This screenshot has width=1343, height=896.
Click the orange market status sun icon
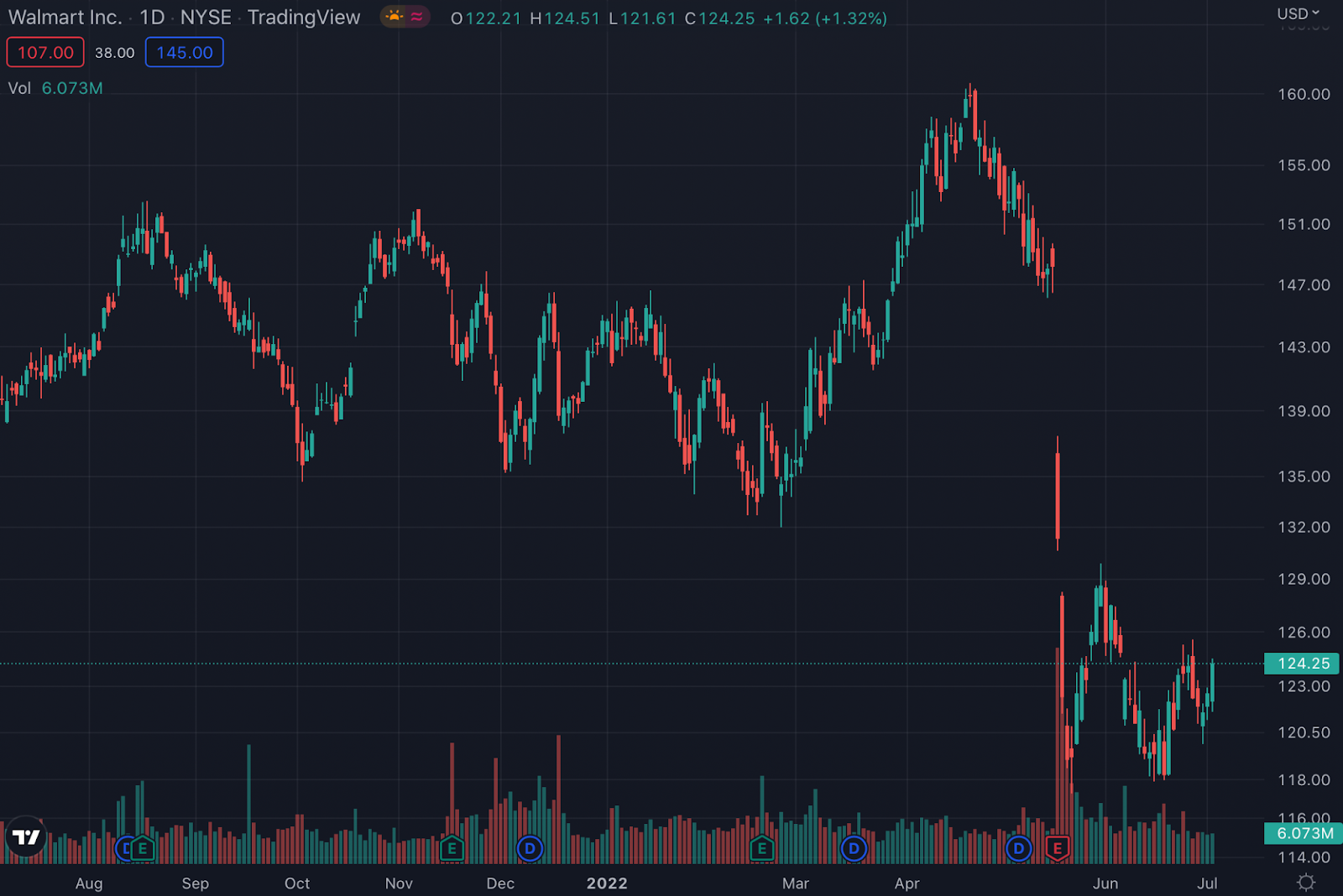pos(394,17)
